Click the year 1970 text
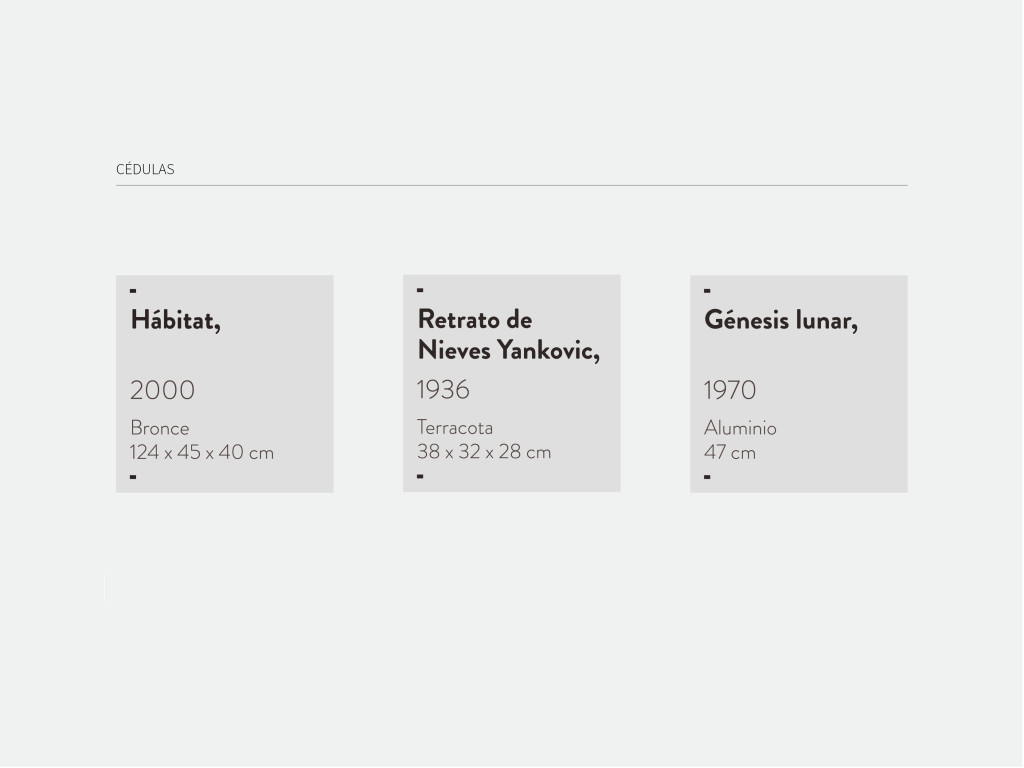Image resolution: width=1024 pixels, height=768 pixels. (730, 390)
